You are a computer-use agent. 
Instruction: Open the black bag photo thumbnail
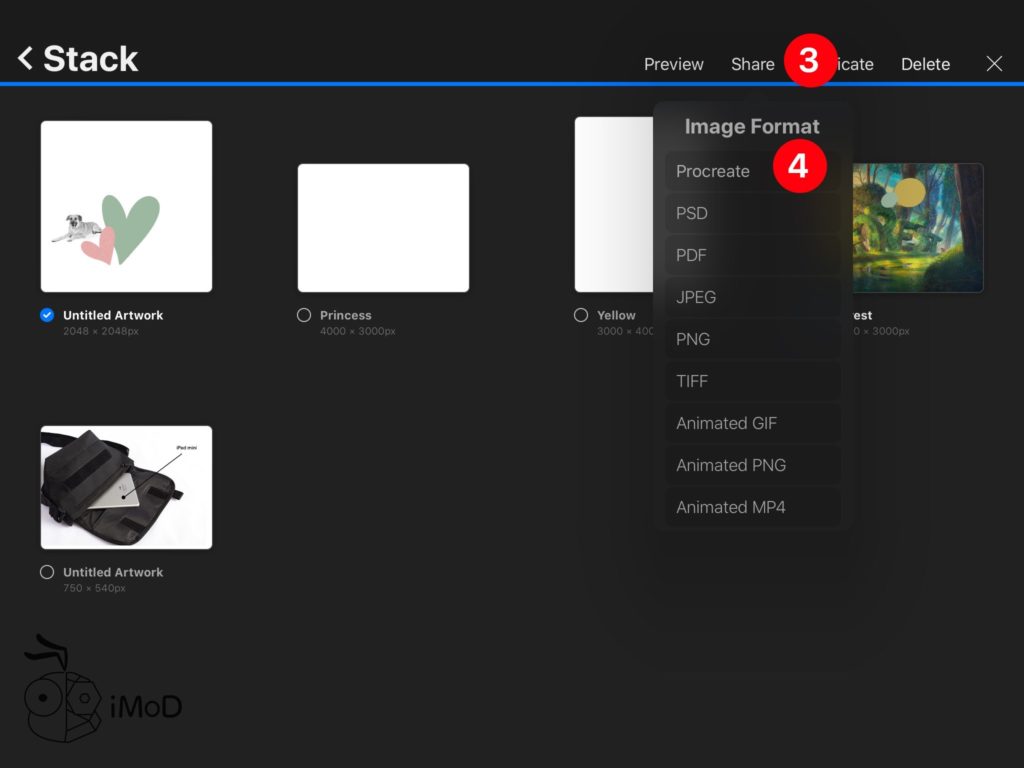tap(126, 487)
